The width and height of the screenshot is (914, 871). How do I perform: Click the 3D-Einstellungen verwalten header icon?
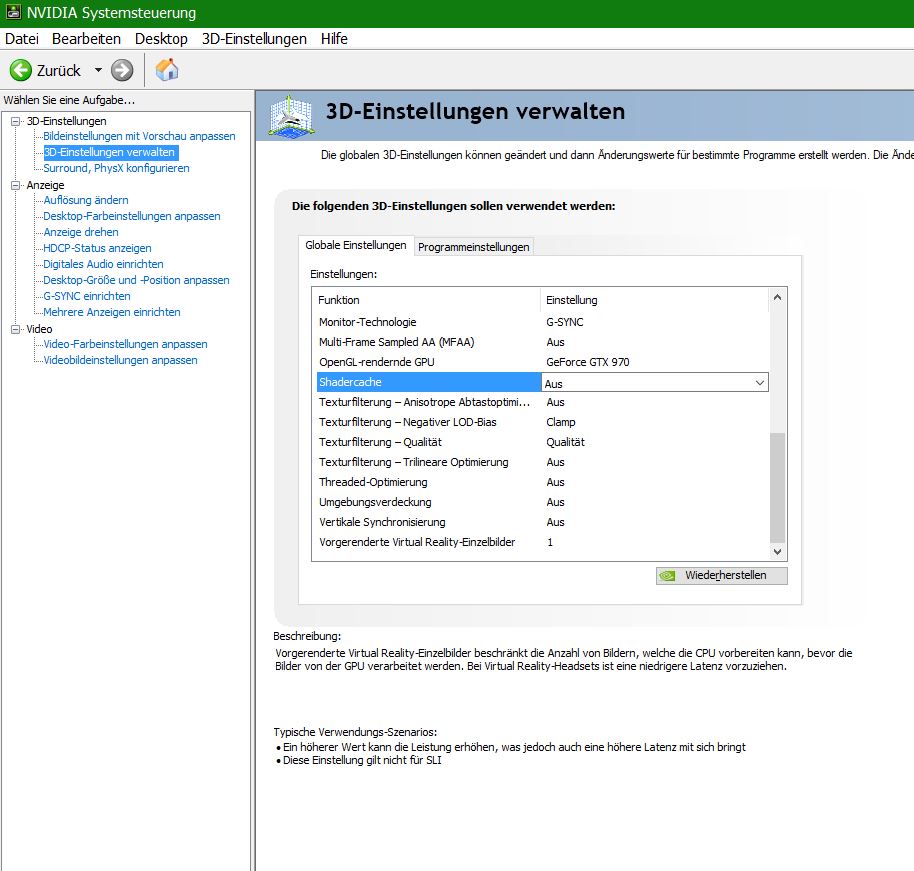[x=291, y=117]
